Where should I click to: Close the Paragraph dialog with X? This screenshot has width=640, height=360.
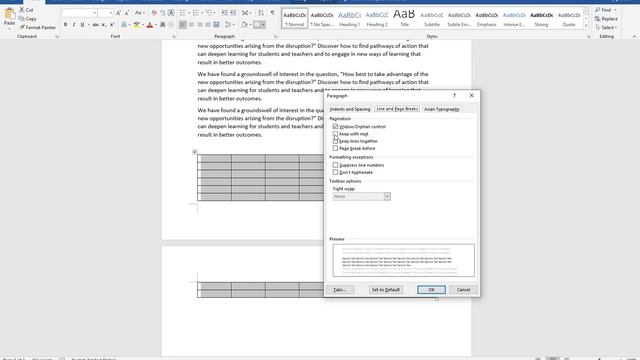tap(471, 96)
